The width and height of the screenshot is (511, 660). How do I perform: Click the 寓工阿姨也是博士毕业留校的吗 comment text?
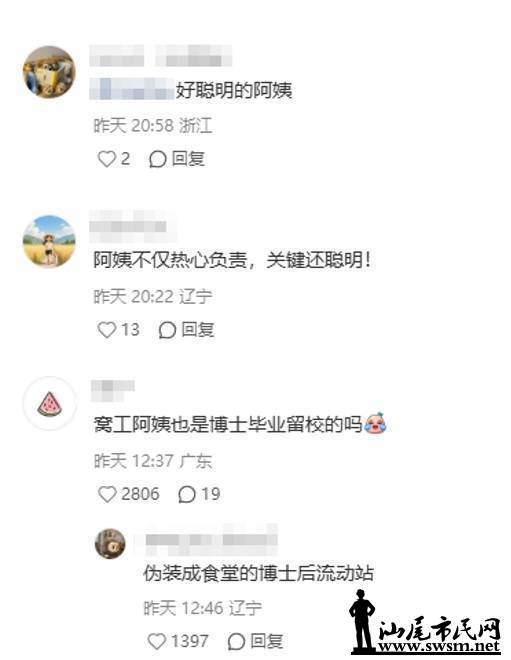tap(228, 424)
